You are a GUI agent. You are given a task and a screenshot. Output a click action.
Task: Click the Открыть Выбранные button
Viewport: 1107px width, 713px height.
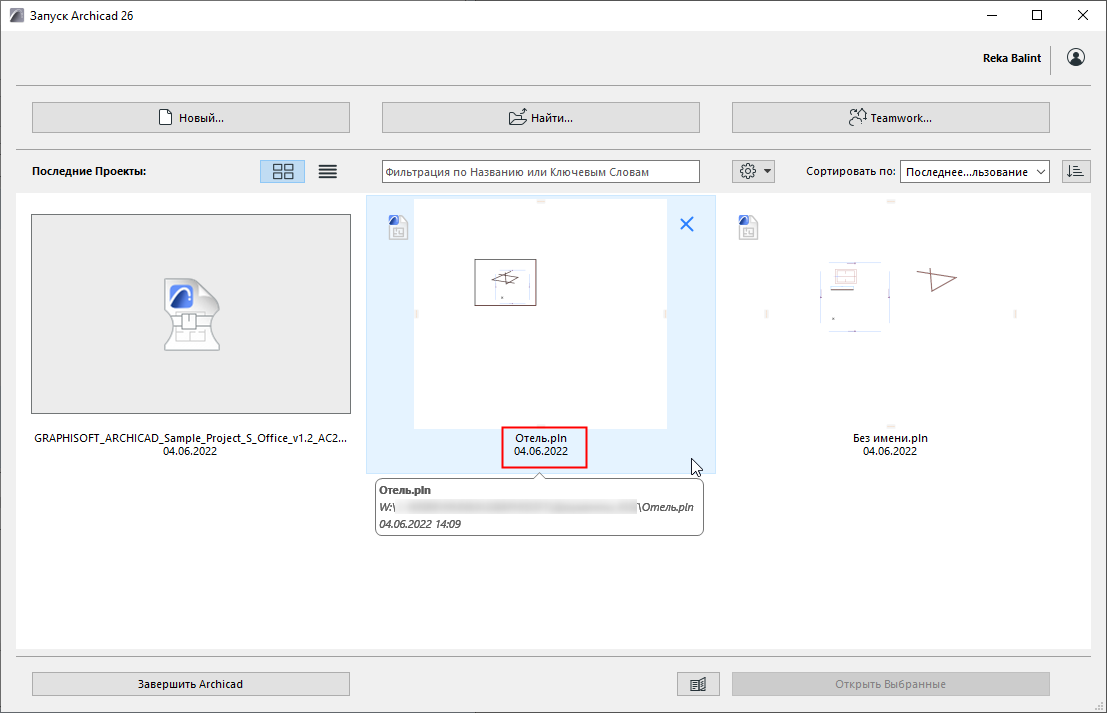(891, 684)
